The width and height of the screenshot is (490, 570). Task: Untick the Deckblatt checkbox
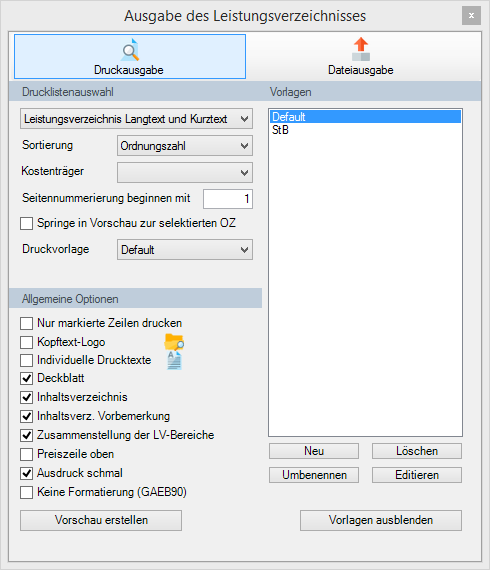[27, 378]
